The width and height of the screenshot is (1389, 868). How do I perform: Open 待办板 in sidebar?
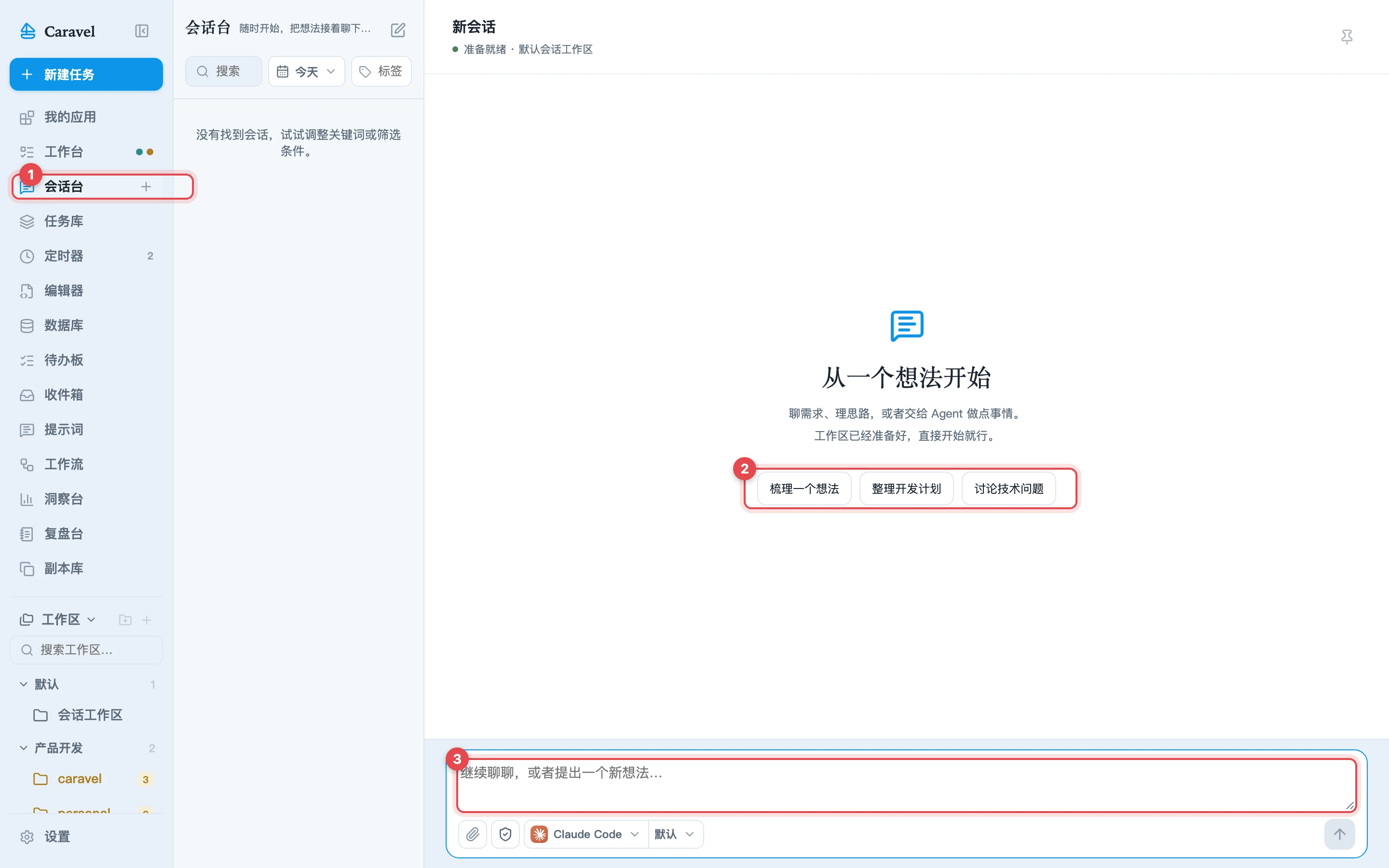pyautogui.click(x=86, y=361)
